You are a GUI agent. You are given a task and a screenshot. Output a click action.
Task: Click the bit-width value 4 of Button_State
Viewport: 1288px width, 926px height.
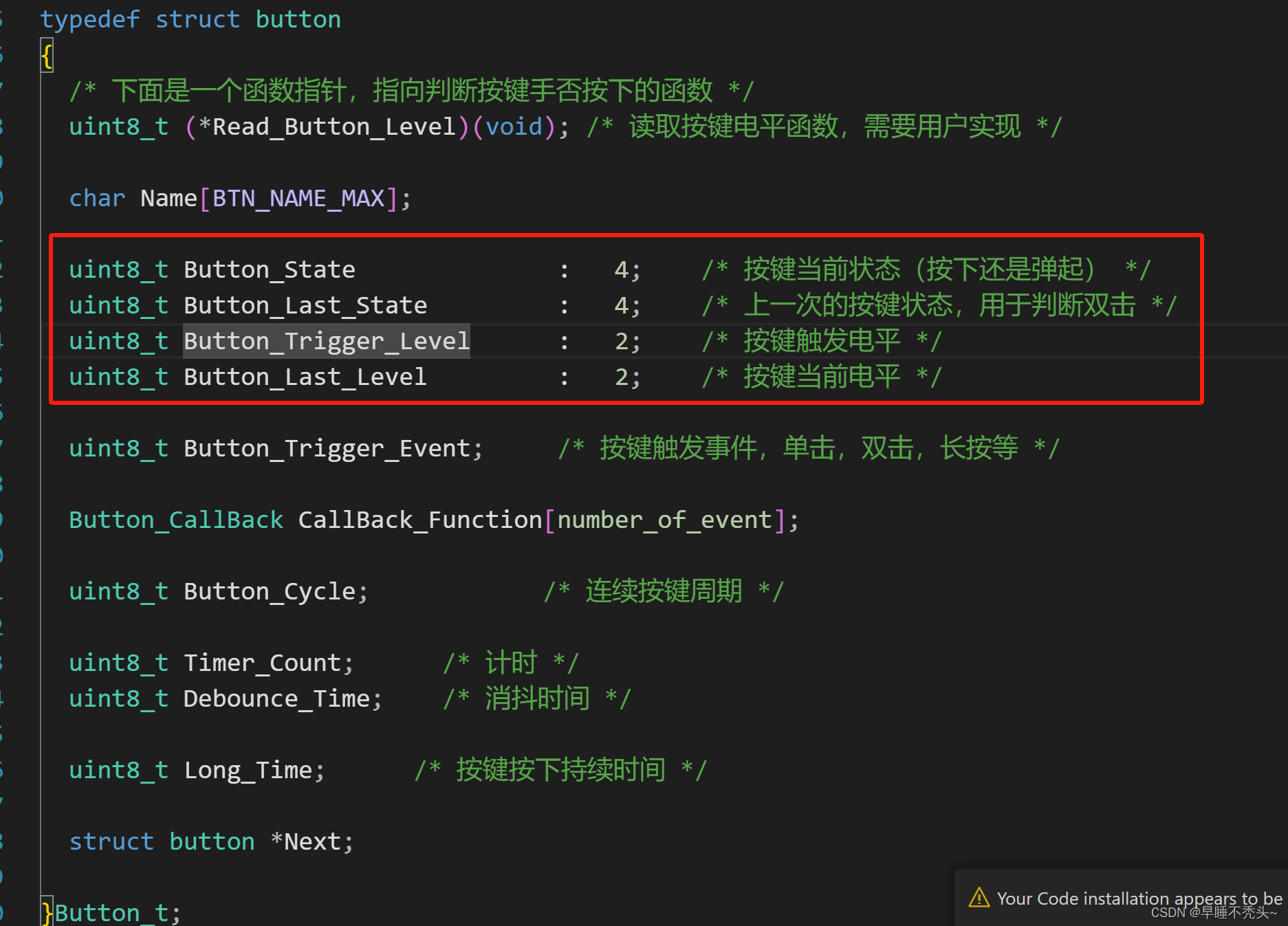(621, 269)
